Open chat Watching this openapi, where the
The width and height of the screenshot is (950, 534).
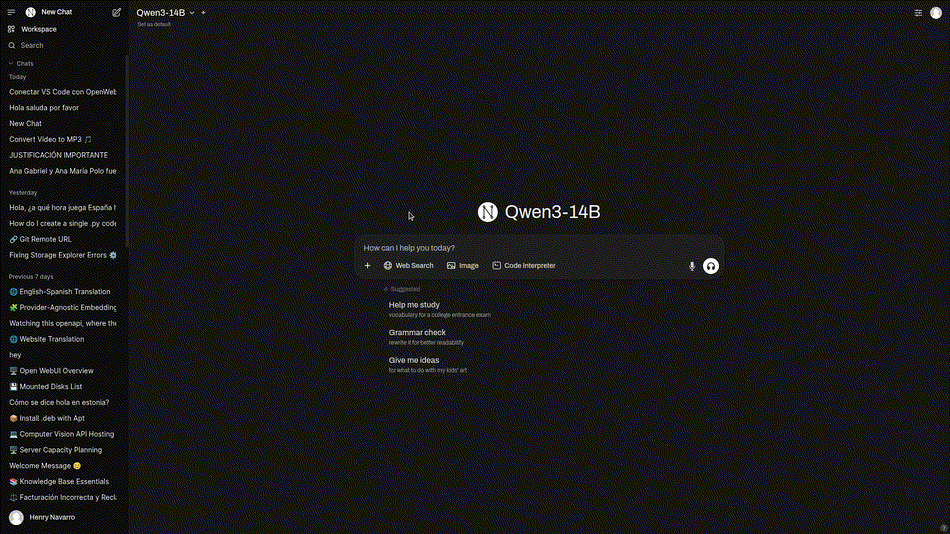tap(62, 323)
